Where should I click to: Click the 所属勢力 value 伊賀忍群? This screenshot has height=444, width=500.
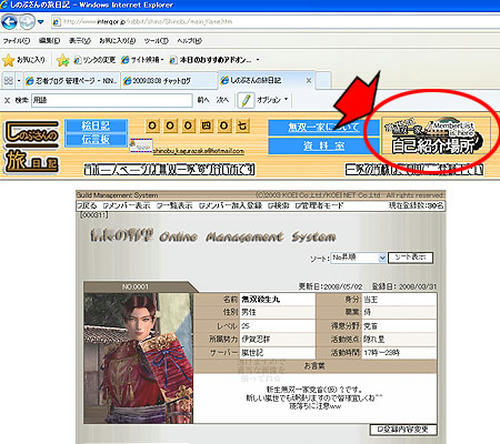click(x=256, y=339)
